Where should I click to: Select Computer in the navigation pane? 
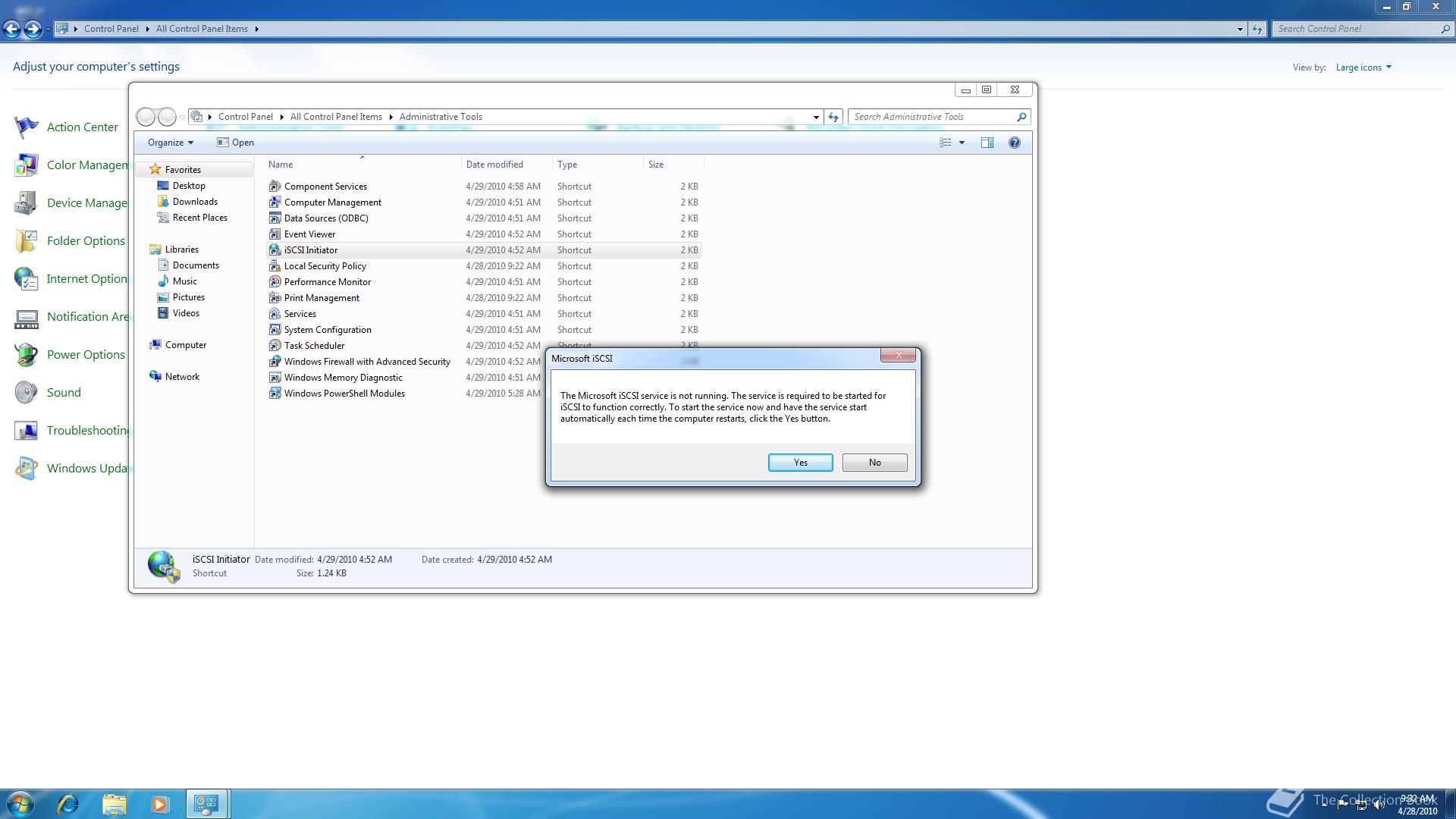pyautogui.click(x=185, y=345)
